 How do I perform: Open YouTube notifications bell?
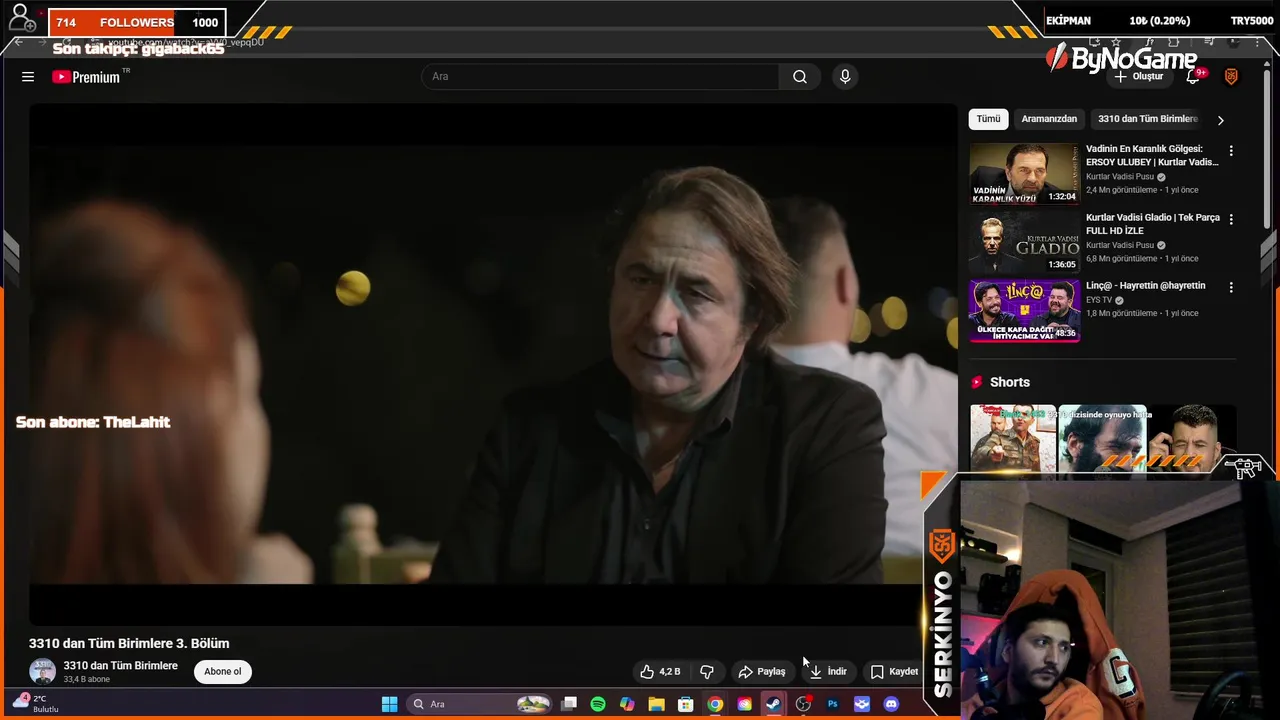click(1193, 77)
